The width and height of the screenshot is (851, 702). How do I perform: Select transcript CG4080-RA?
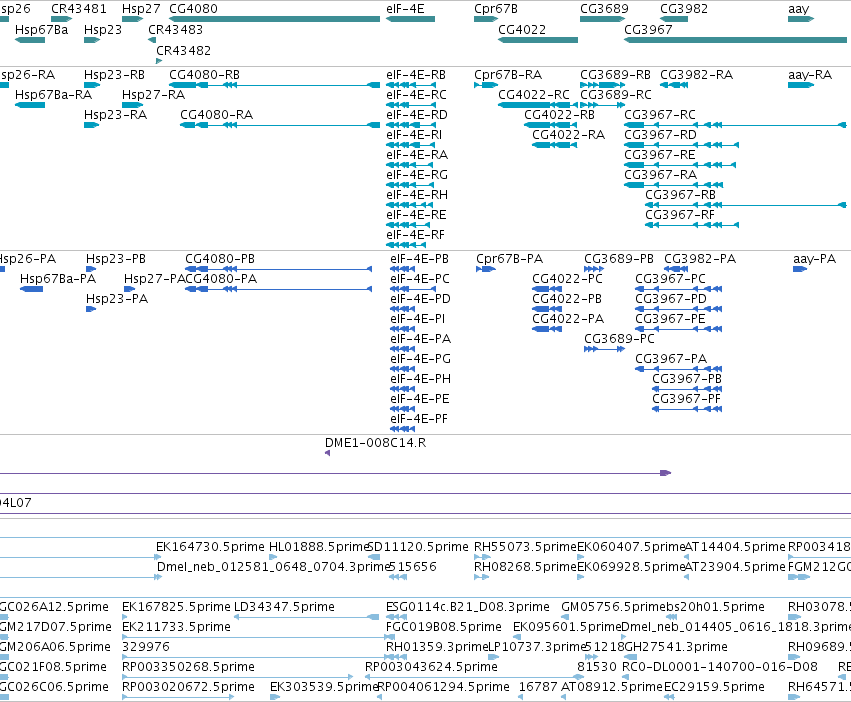tap(280, 125)
